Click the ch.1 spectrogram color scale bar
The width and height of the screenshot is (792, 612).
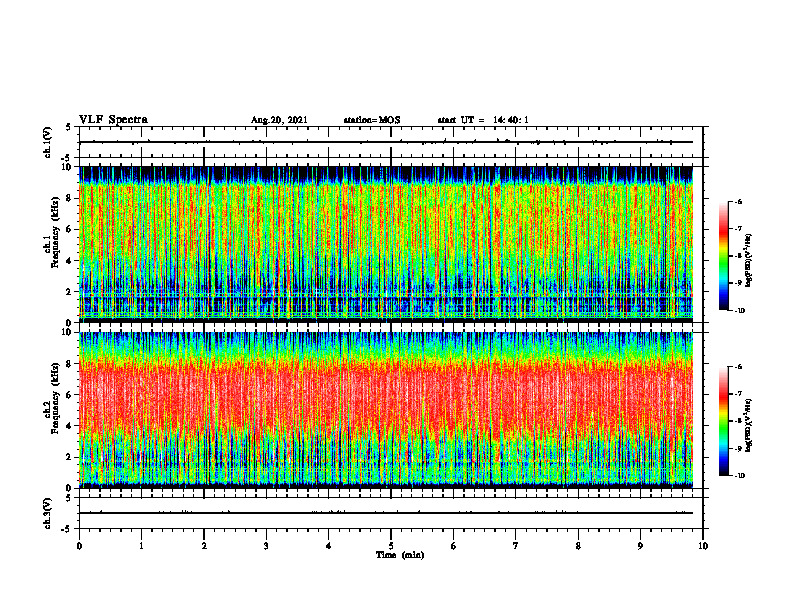point(723,256)
